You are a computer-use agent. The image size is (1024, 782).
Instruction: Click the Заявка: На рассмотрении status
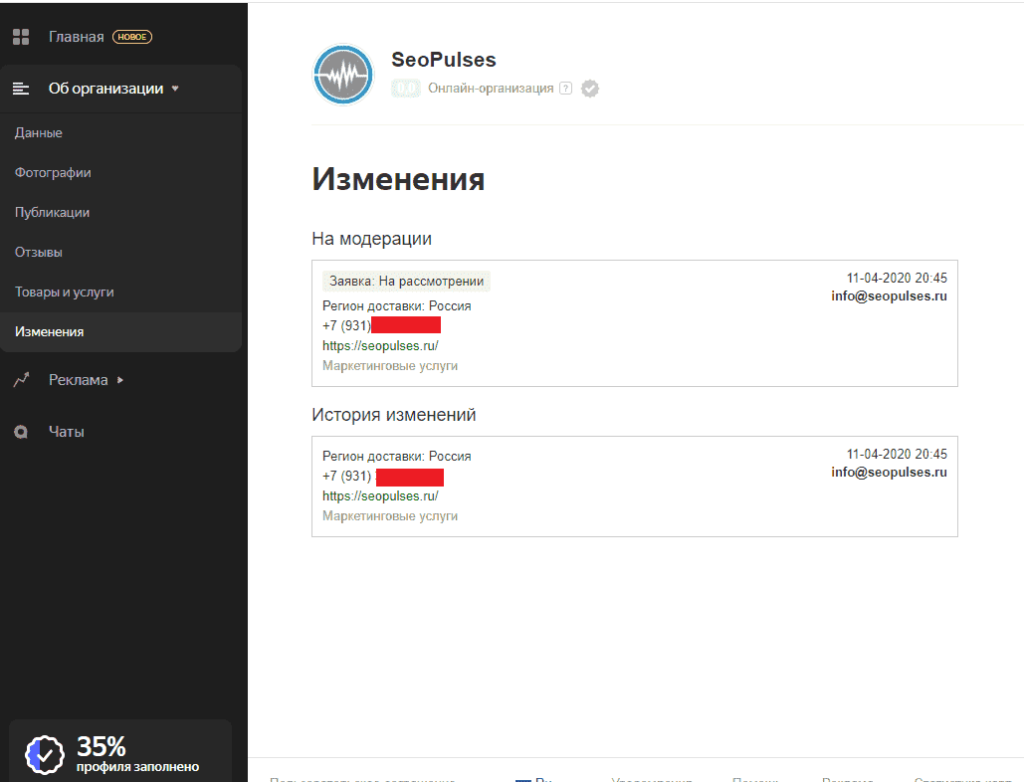click(x=406, y=281)
